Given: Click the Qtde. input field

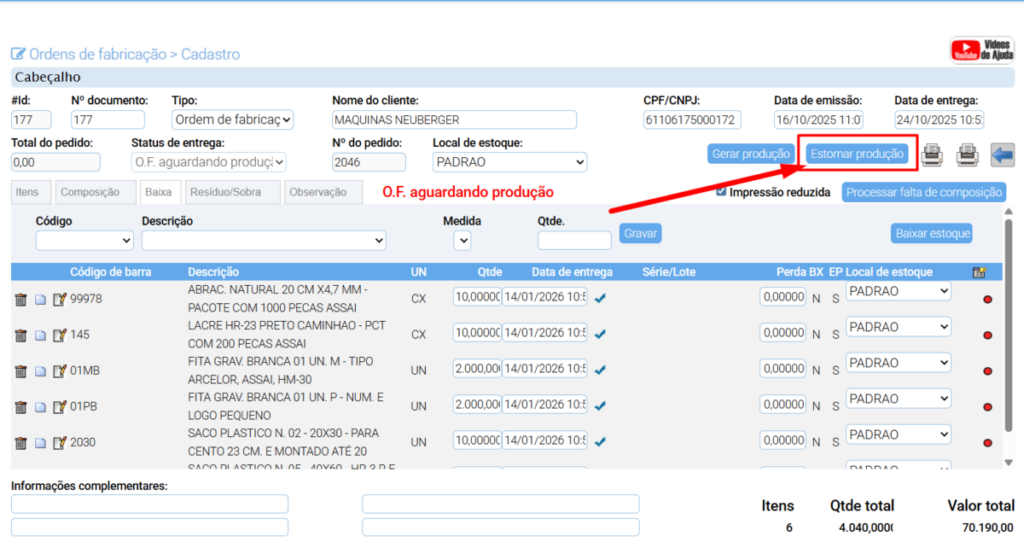Looking at the screenshot, I should 575,240.
